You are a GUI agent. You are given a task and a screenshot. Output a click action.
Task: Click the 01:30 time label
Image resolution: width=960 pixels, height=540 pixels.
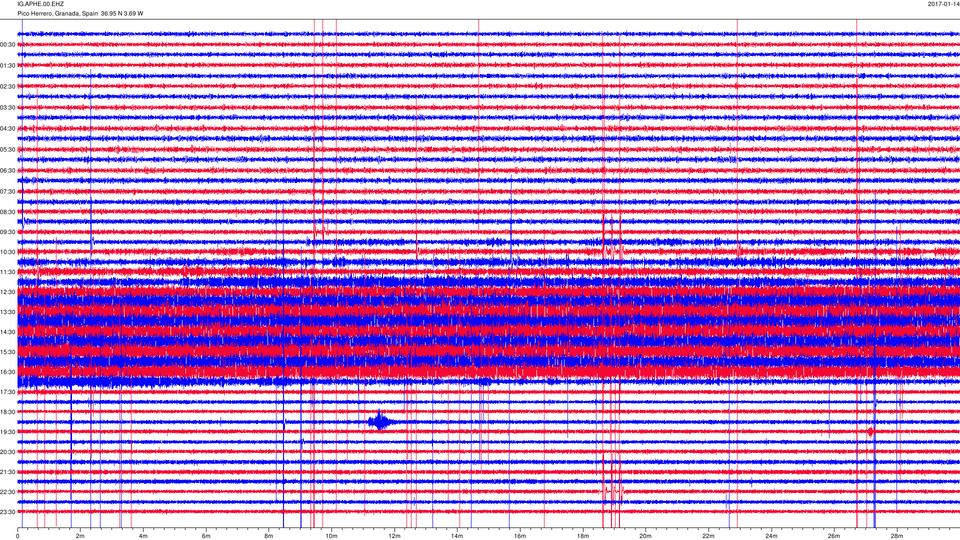(x=8, y=66)
